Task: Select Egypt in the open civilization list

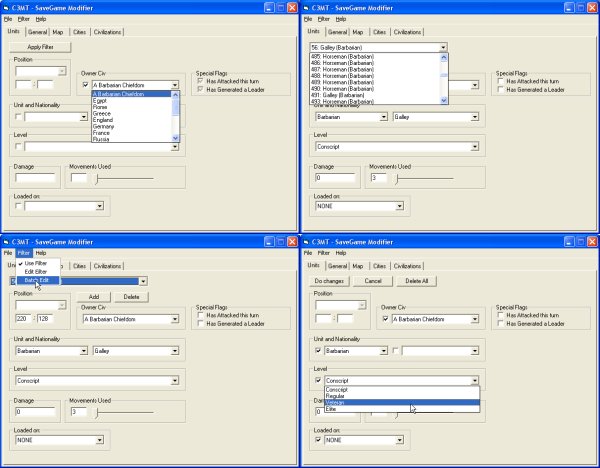Action: (x=104, y=101)
